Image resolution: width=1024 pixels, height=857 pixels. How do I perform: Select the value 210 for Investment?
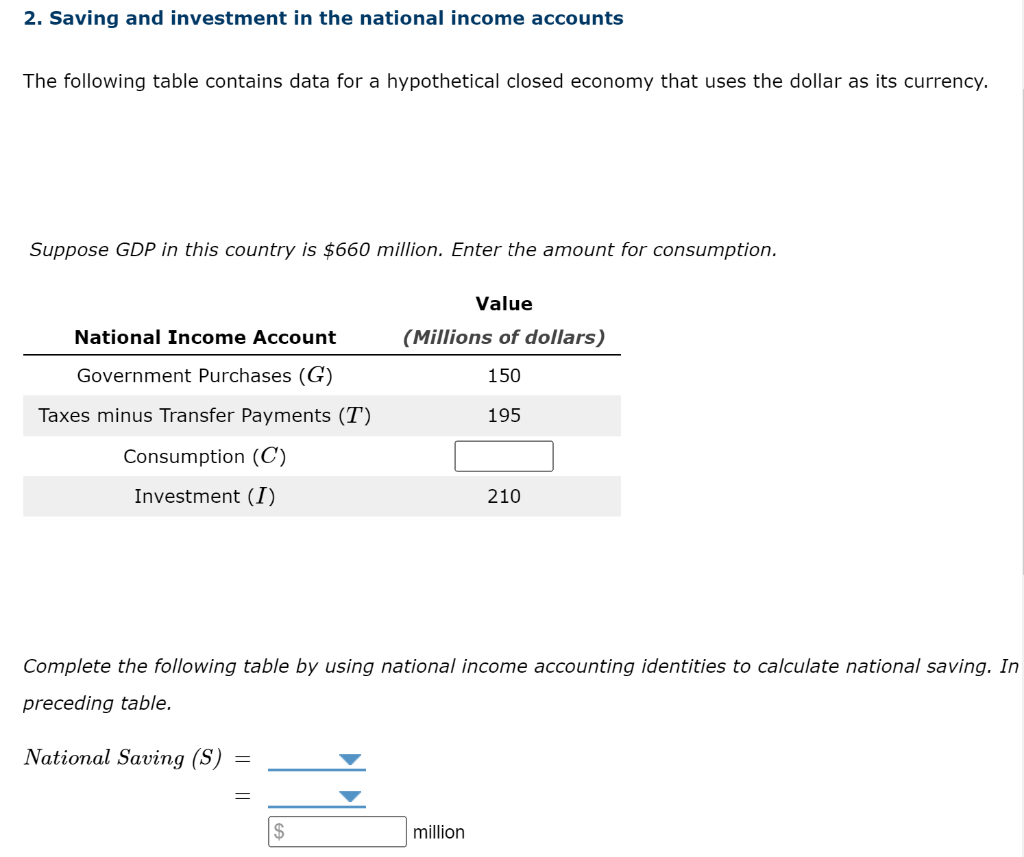coord(504,496)
